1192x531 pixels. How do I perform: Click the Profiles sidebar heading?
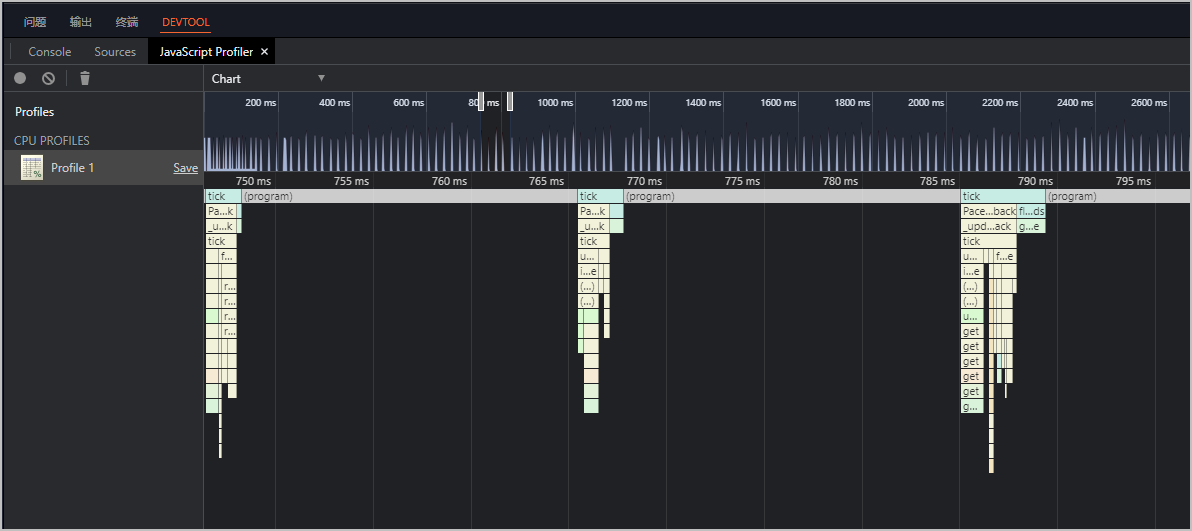(34, 112)
